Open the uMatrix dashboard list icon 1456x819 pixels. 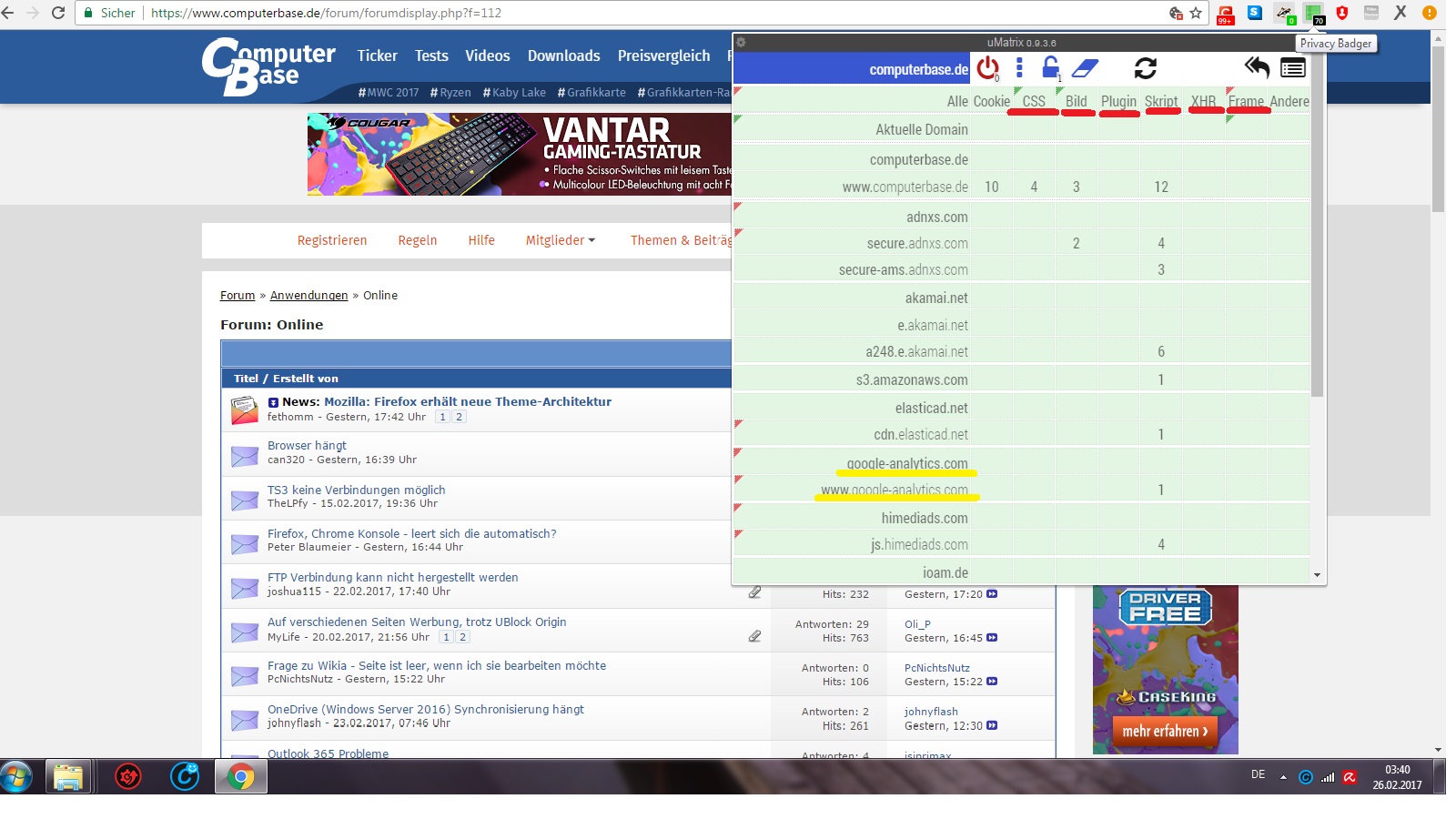point(1292,68)
